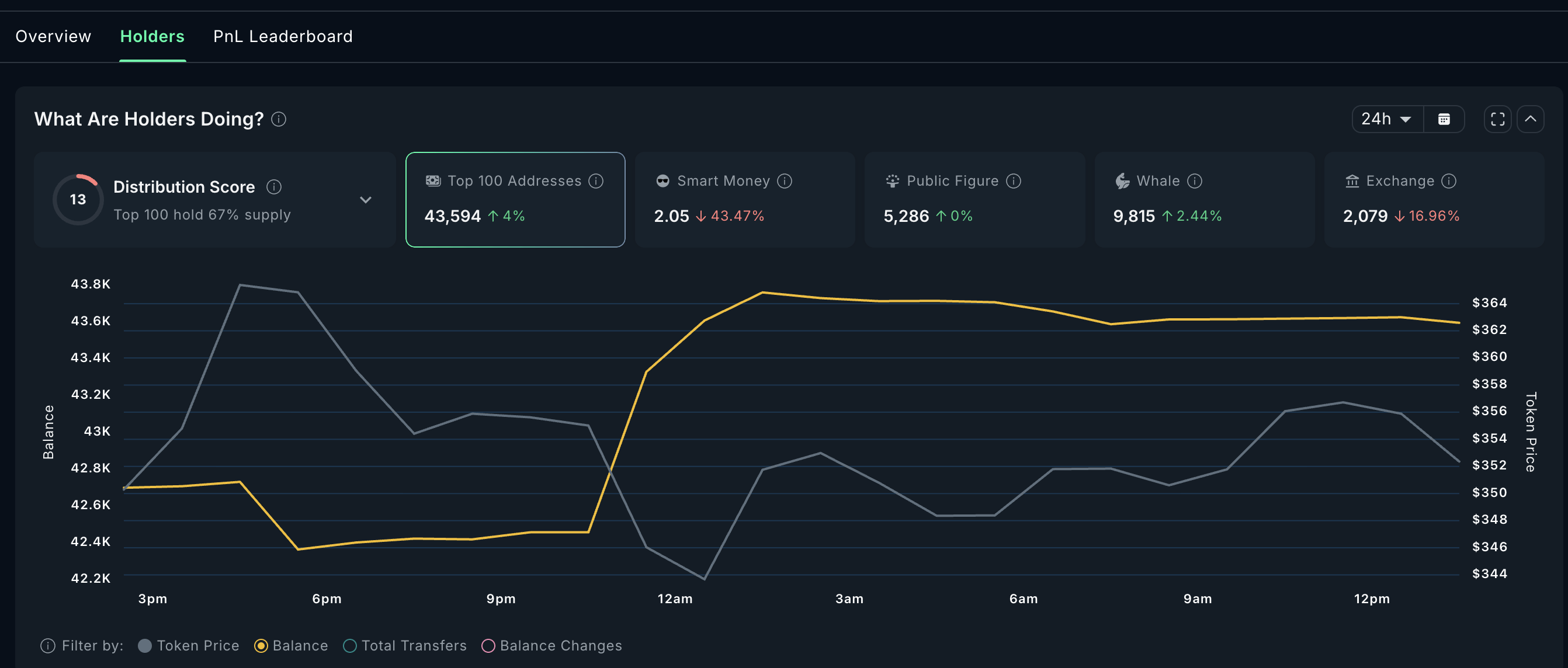
Task: Select the Top 100 Addresses card
Action: tap(515, 200)
